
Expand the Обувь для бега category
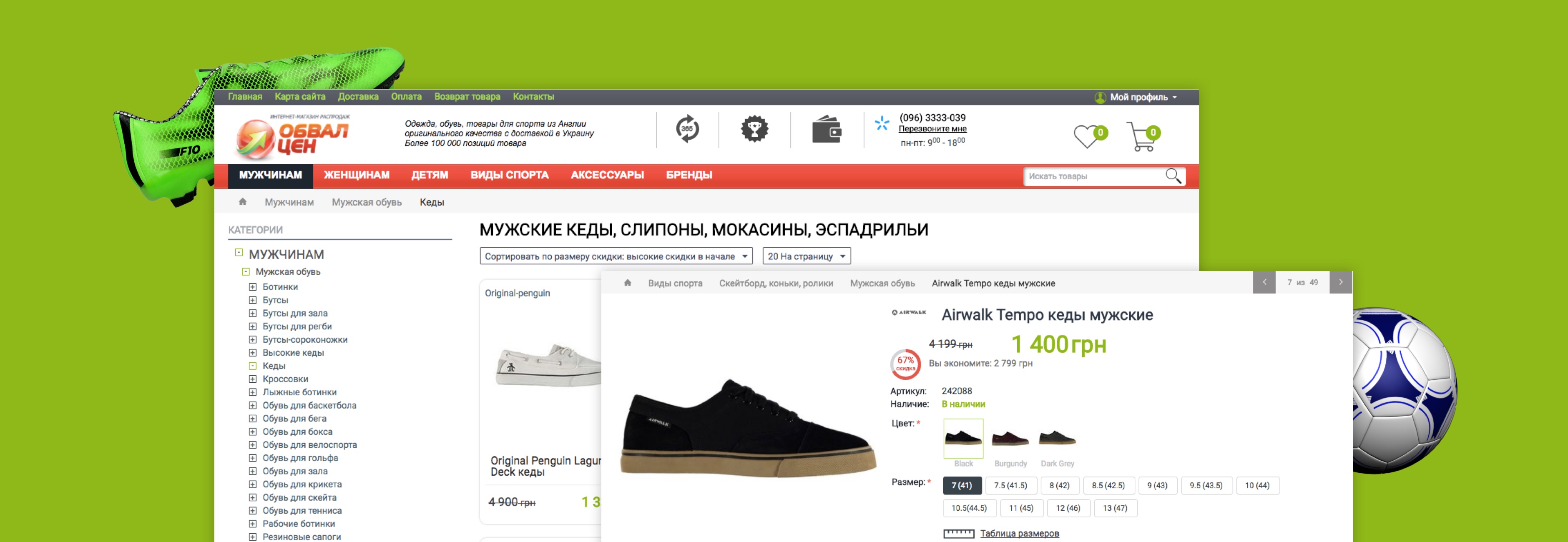click(253, 419)
